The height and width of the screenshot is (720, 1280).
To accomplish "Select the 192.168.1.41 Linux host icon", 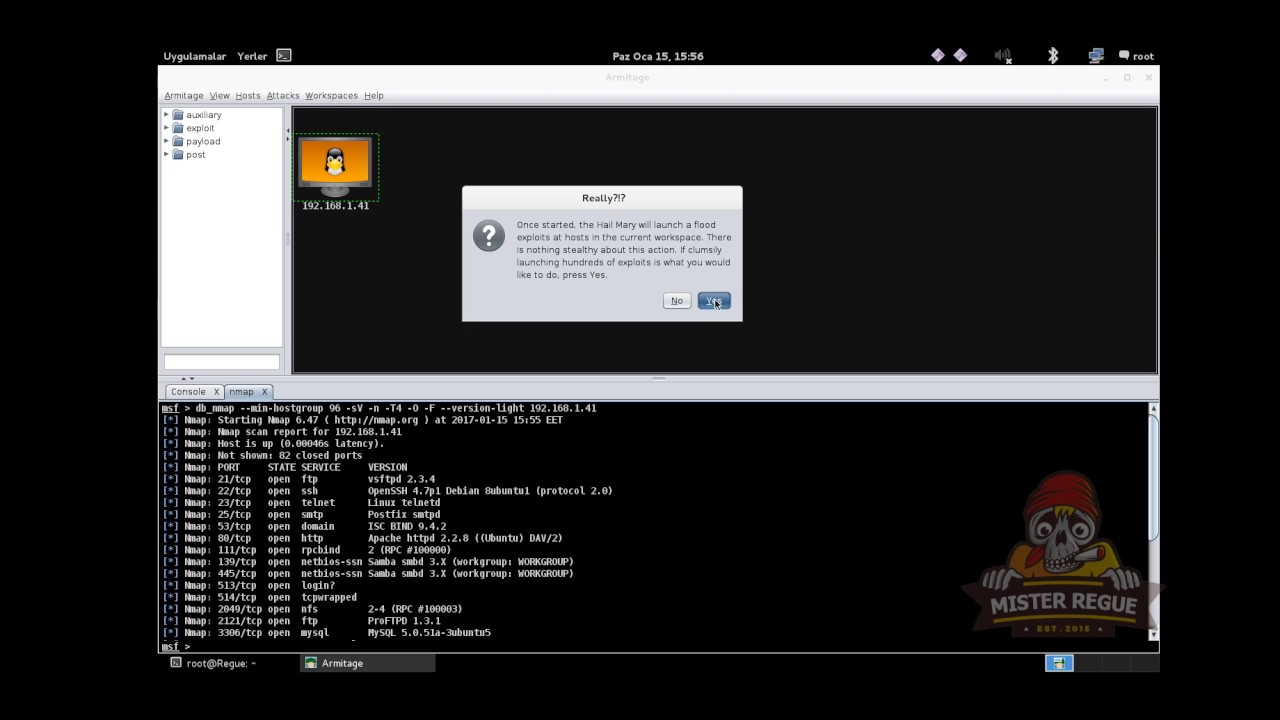I will pos(335,165).
